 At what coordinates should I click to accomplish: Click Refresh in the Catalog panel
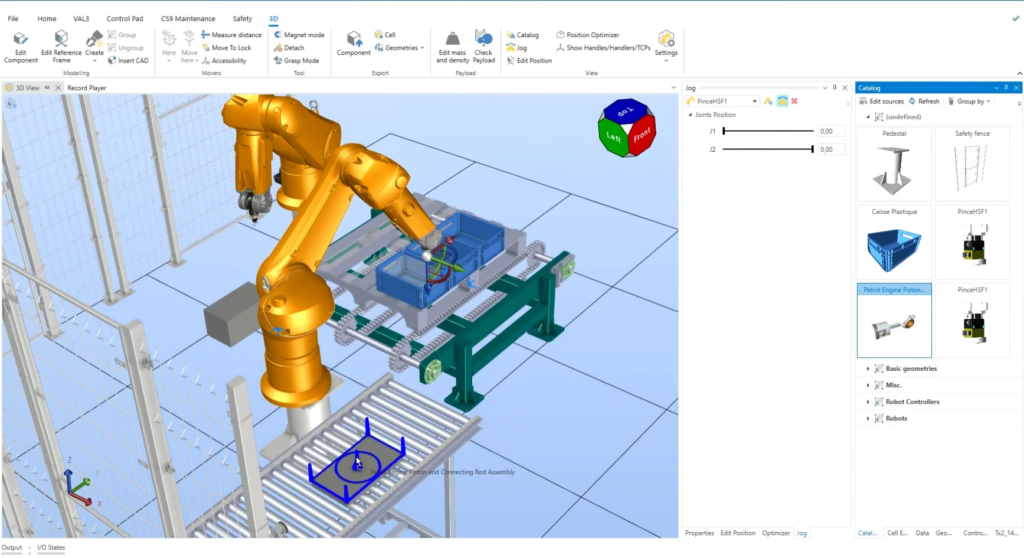click(x=923, y=101)
